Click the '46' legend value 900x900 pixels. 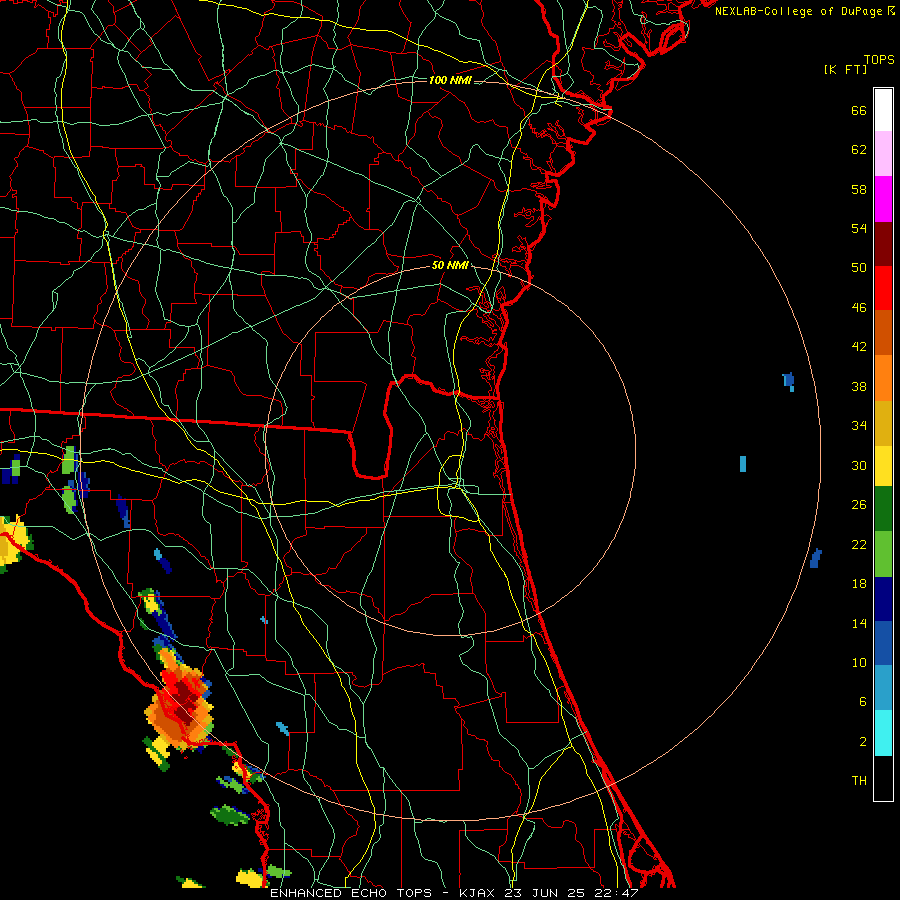pos(859,308)
